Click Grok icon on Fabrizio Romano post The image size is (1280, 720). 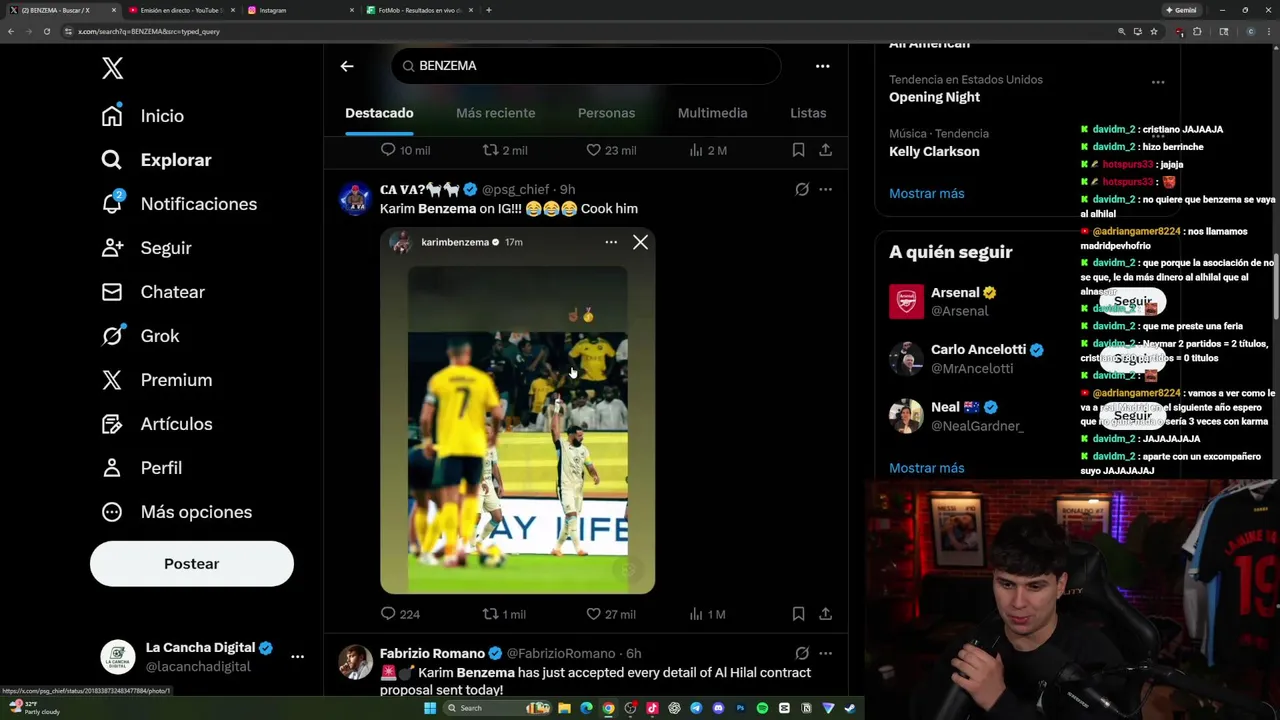click(x=802, y=653)
